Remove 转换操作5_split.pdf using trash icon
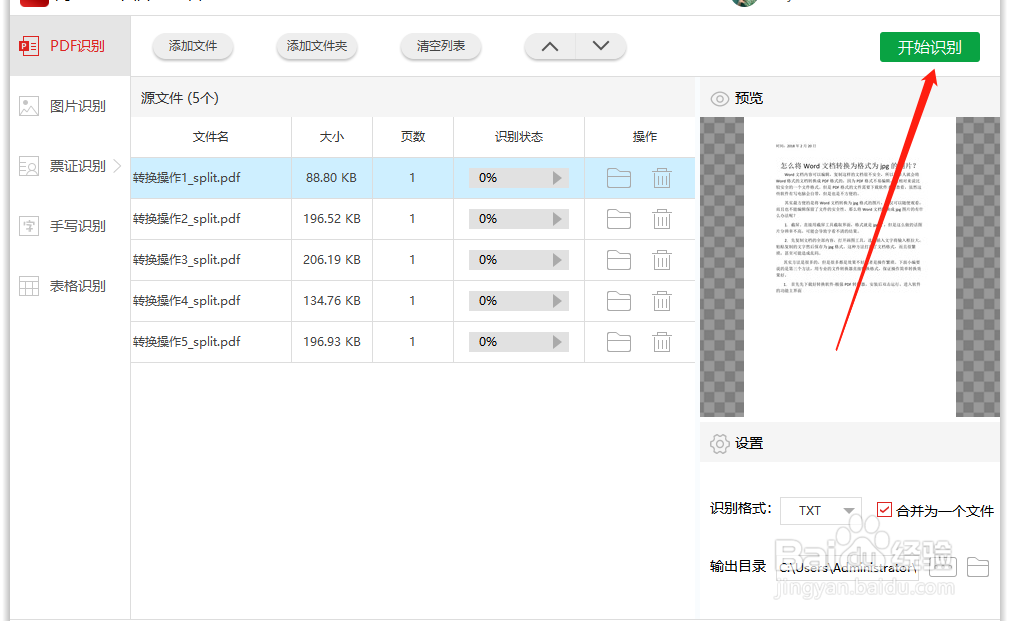The height and width of the screenshot is (622, 1010). click(662, 341)
